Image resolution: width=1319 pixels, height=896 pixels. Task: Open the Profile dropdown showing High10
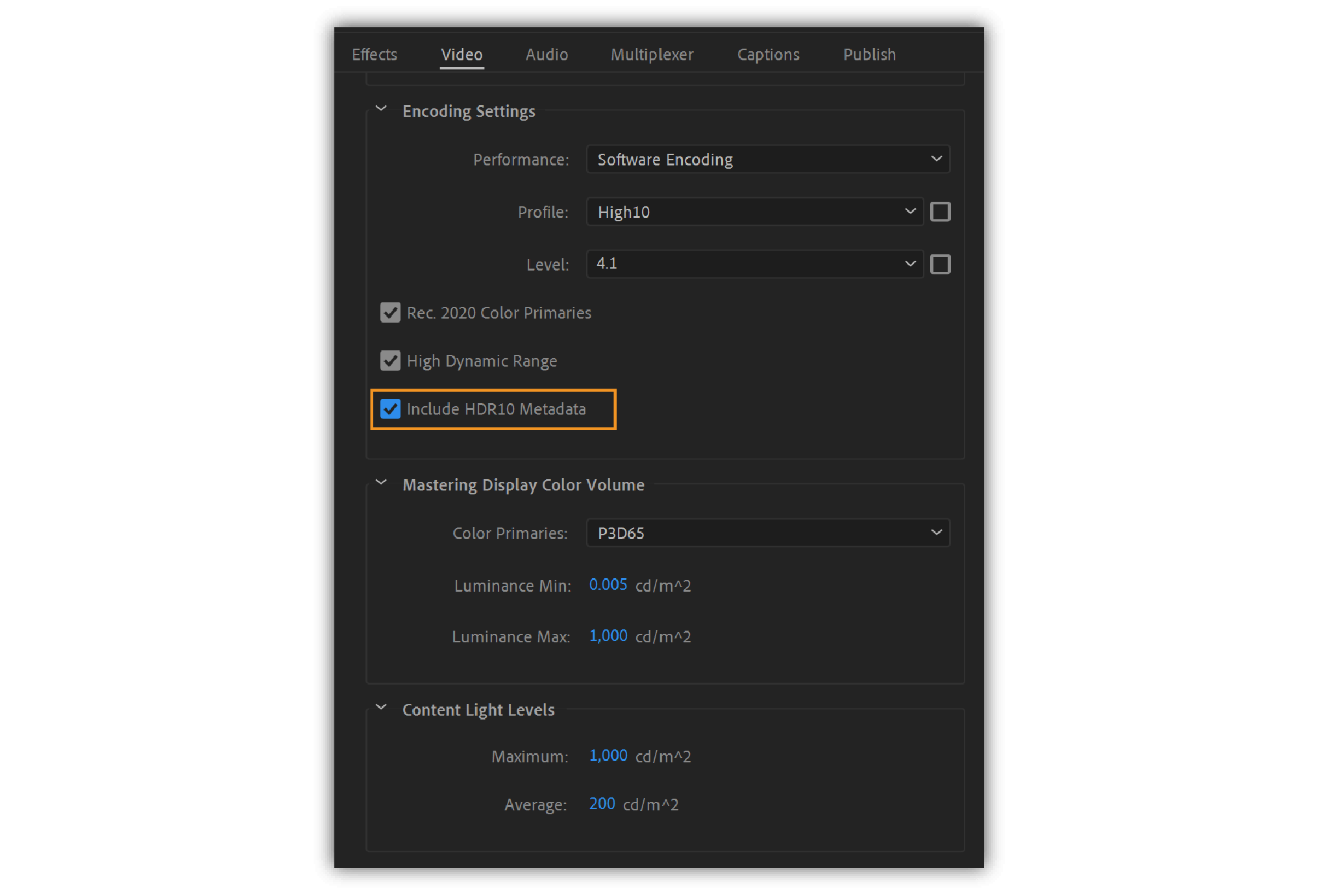754,212
